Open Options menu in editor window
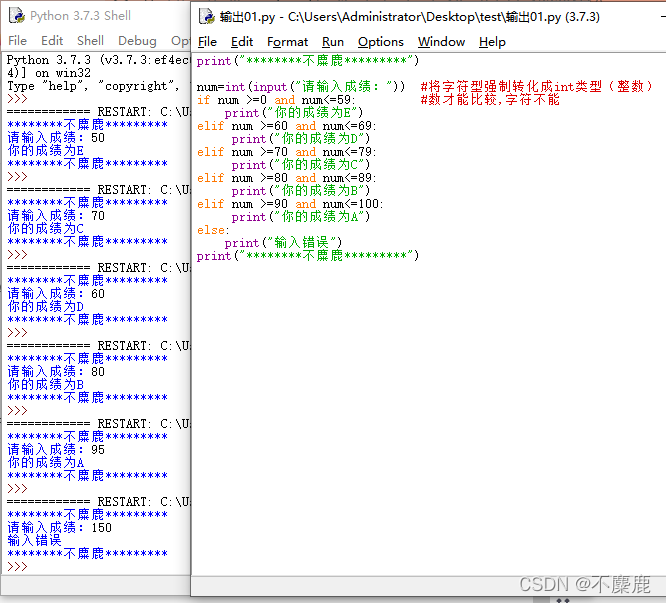The width and height of the screenshot is (666, 603). [381, 42]
